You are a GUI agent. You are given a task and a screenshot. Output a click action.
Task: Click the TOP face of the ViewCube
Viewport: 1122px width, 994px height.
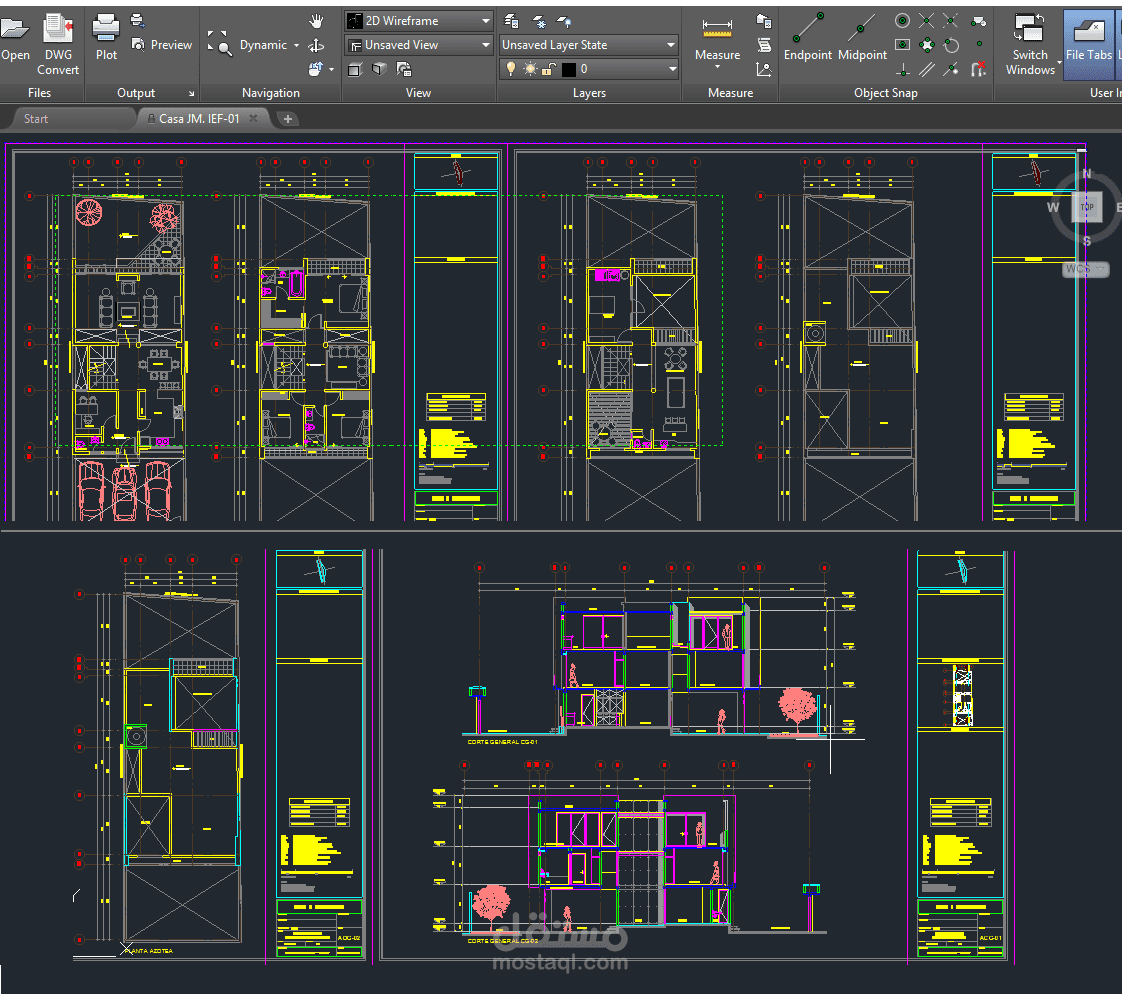coord(1086,207)
